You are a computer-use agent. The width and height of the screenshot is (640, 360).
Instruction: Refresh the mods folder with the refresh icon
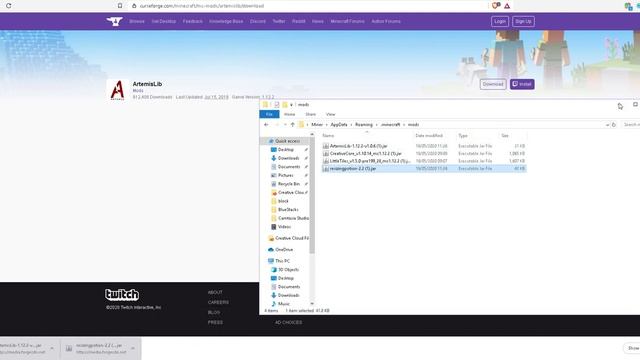[x=613, y=124]
